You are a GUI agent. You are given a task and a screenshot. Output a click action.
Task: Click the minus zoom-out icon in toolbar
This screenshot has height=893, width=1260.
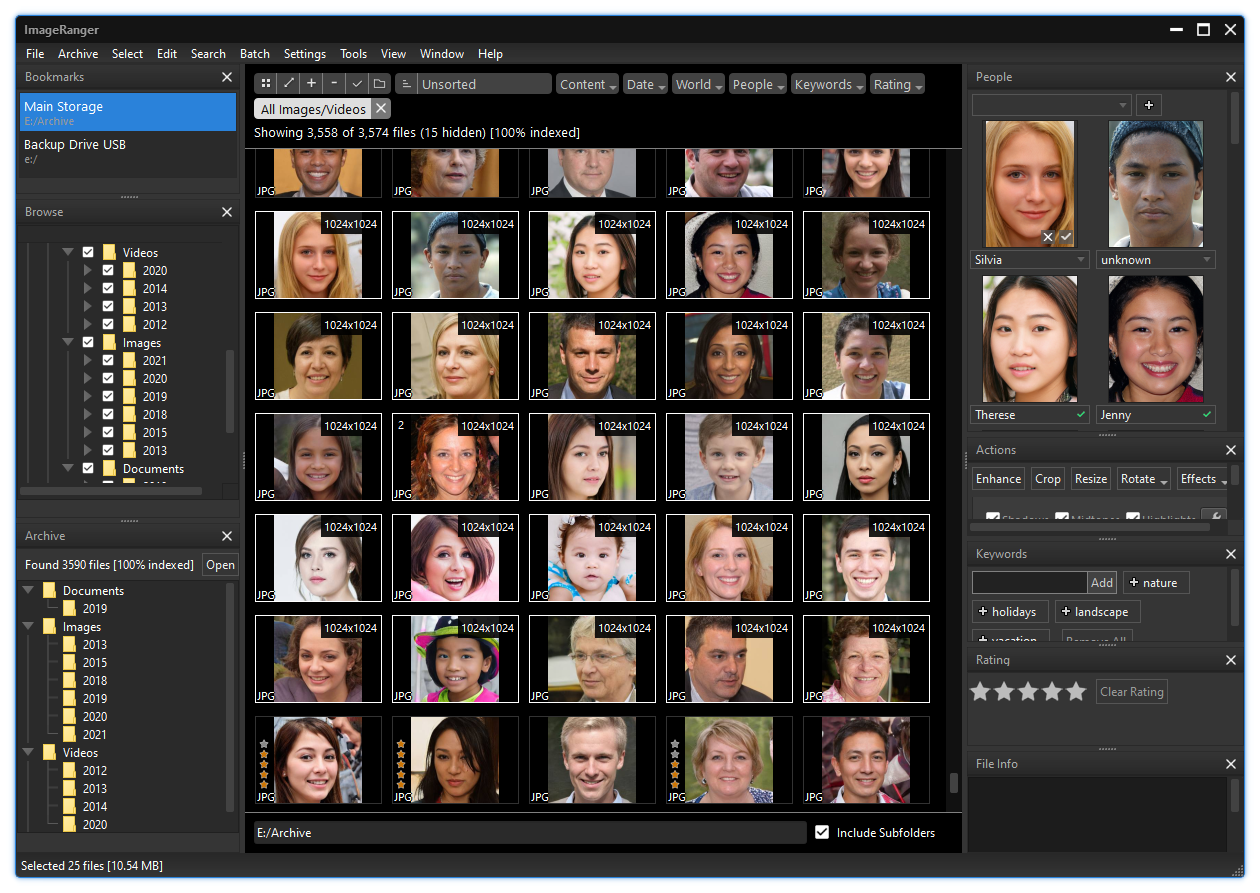point(334,84)
